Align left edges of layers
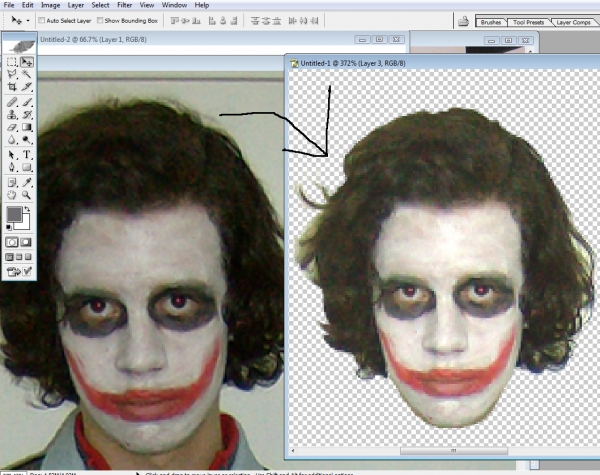 pyautogui.click(x=212, y=21)
